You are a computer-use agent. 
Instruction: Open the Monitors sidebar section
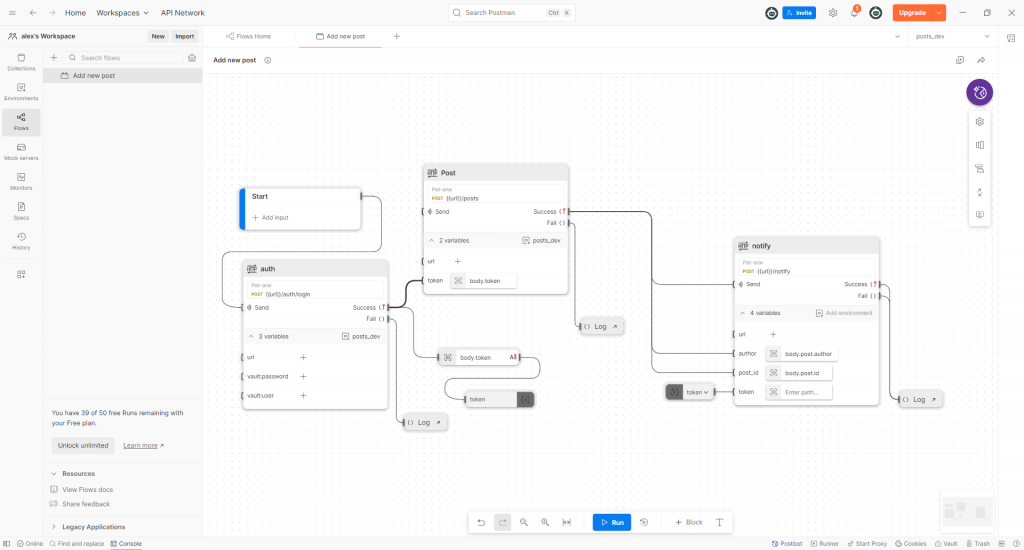coord(21,182)
